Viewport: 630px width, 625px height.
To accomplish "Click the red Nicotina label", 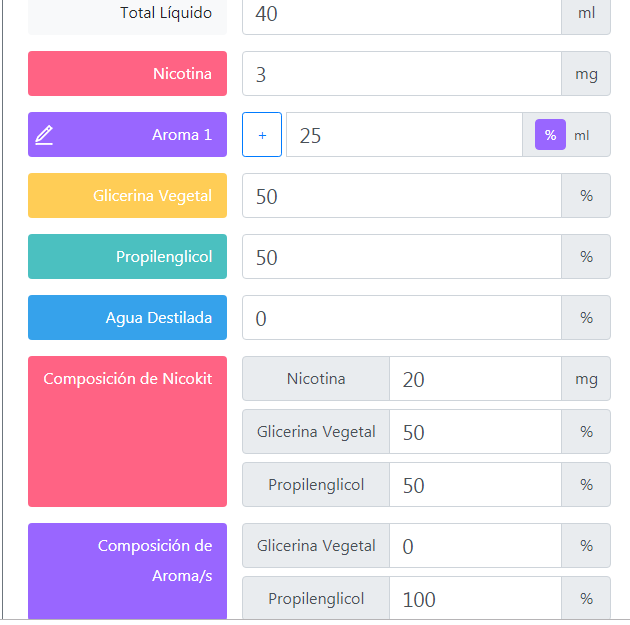I will tap(128, 74).
